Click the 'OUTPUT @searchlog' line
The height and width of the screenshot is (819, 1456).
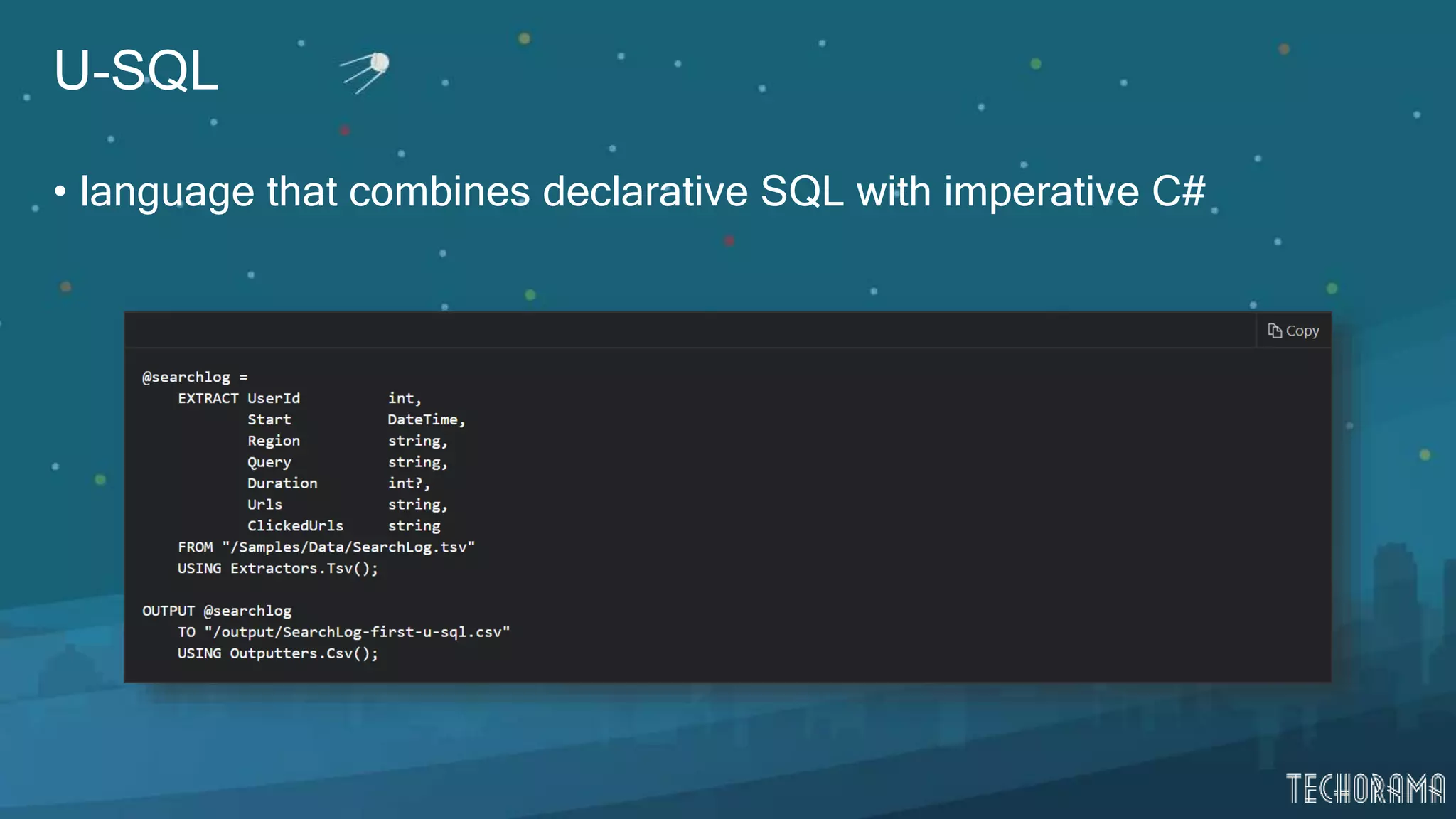217,611
